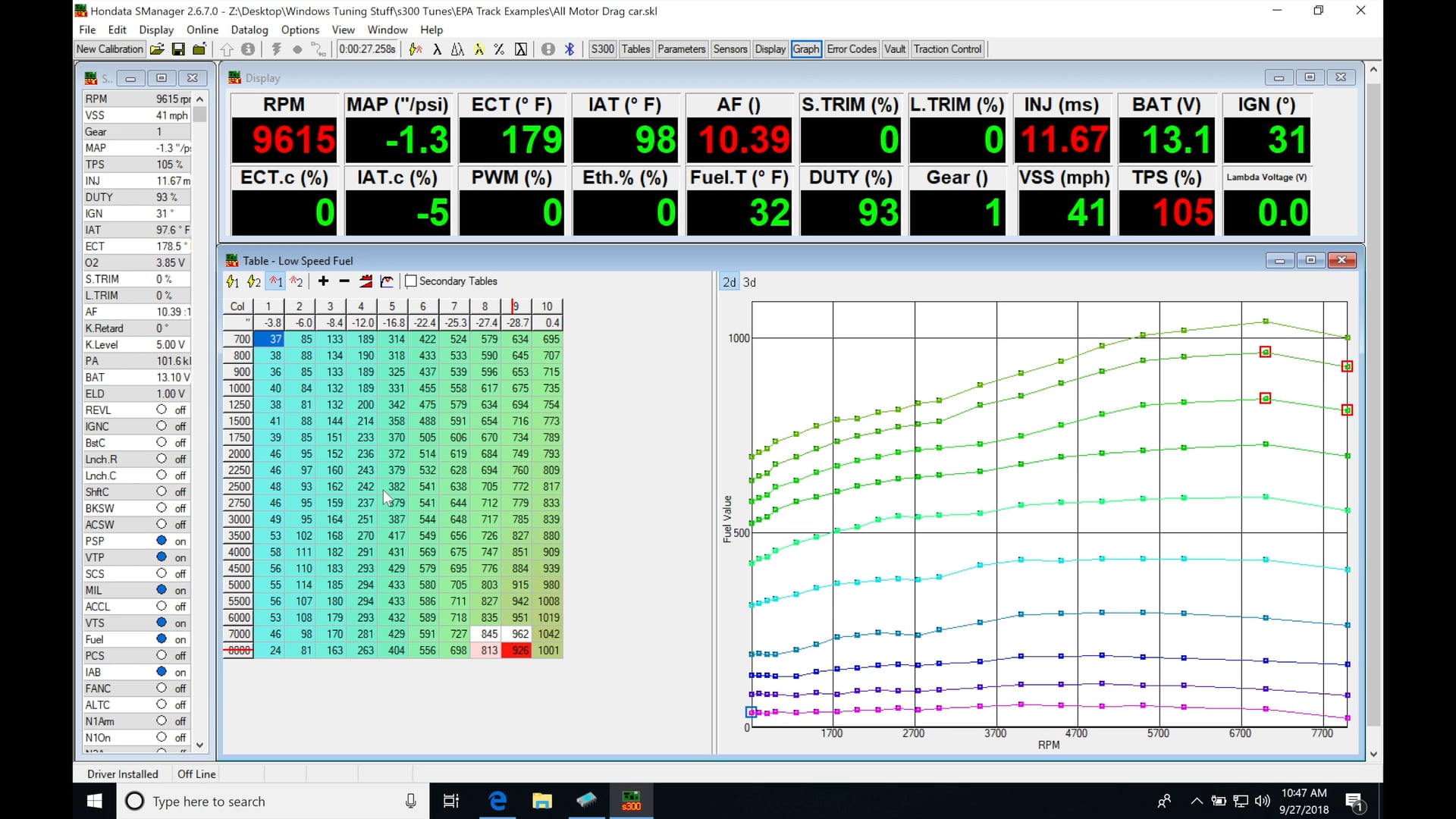The image size is (1456, 819).
Task: Save the current calibration
Action: point(178,49)
